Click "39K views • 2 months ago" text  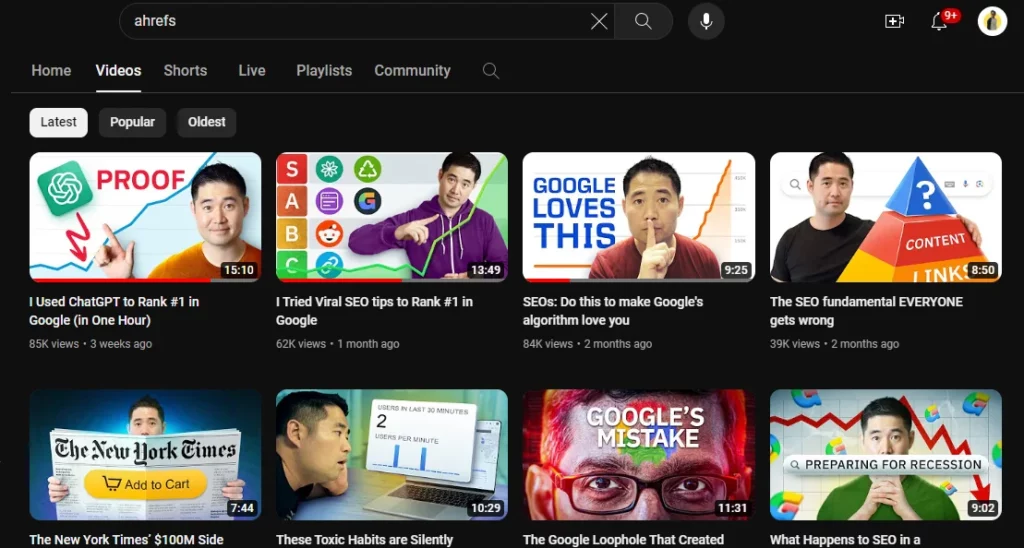point(834,344)
